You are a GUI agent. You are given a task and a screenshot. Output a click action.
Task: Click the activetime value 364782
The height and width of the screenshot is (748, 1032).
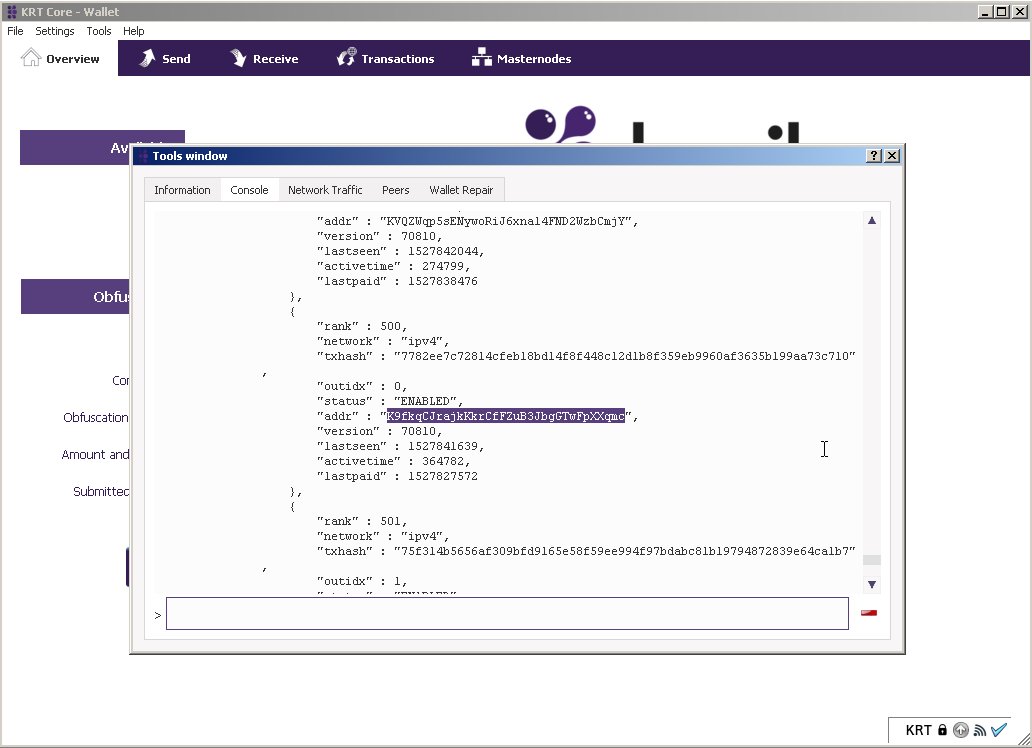click(x=443, y=462)
